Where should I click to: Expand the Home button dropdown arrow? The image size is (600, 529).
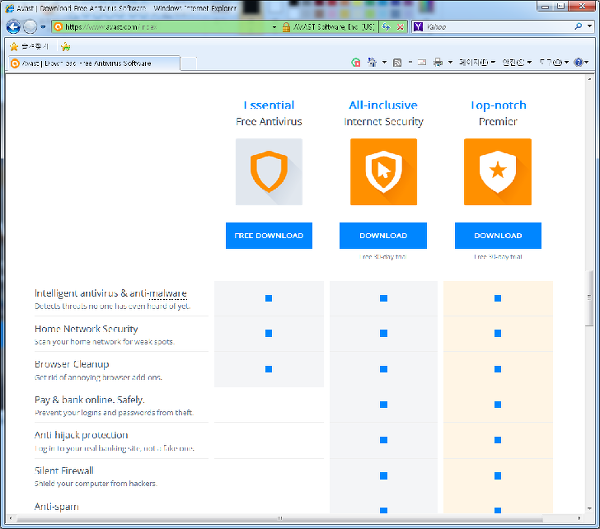384,62
